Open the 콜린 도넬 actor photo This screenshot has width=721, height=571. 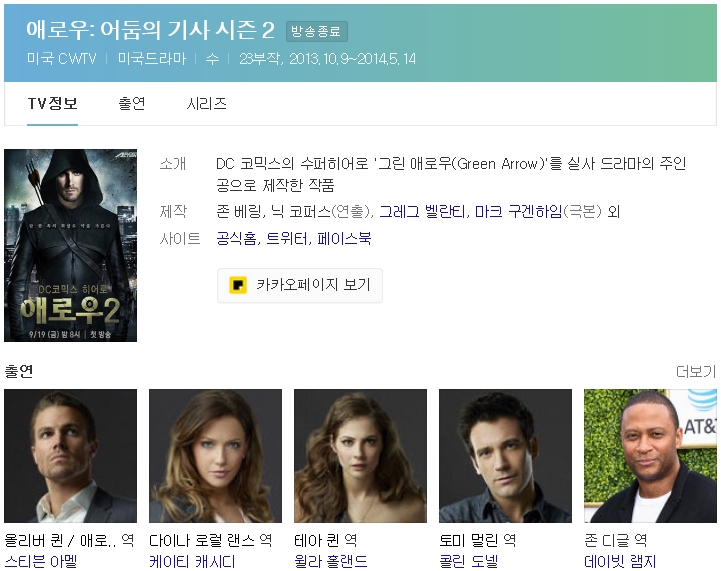tap(505, 456)
